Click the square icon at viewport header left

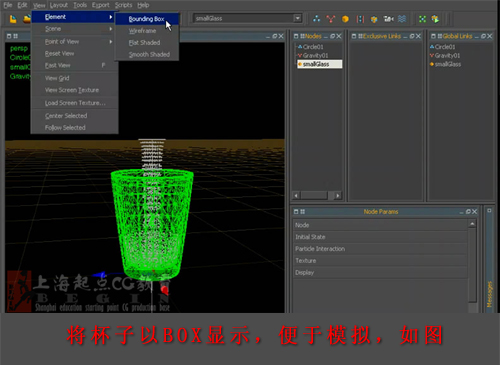pyautogui.click(x=9, y=36)
